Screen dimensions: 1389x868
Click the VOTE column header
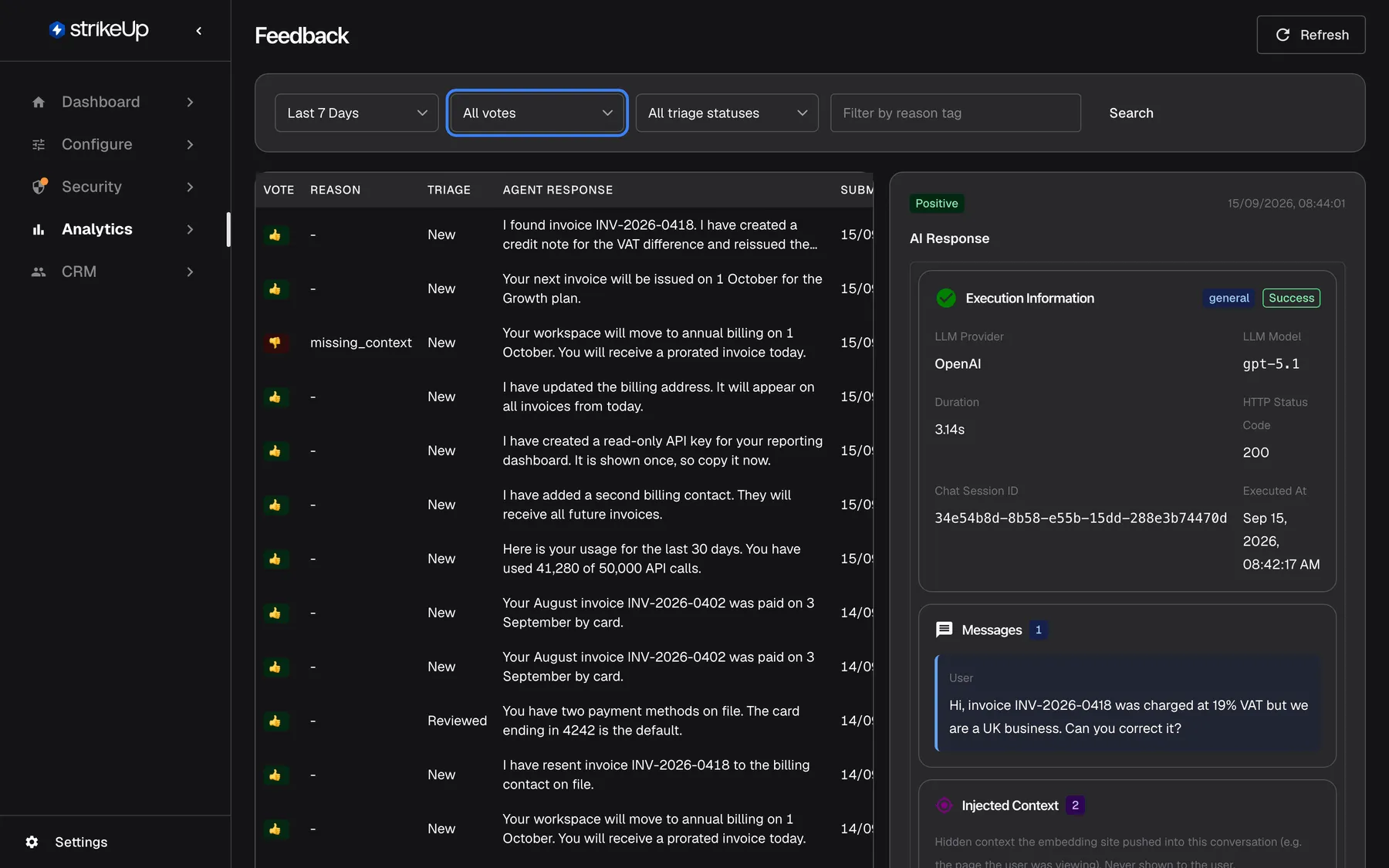[279, 190]
